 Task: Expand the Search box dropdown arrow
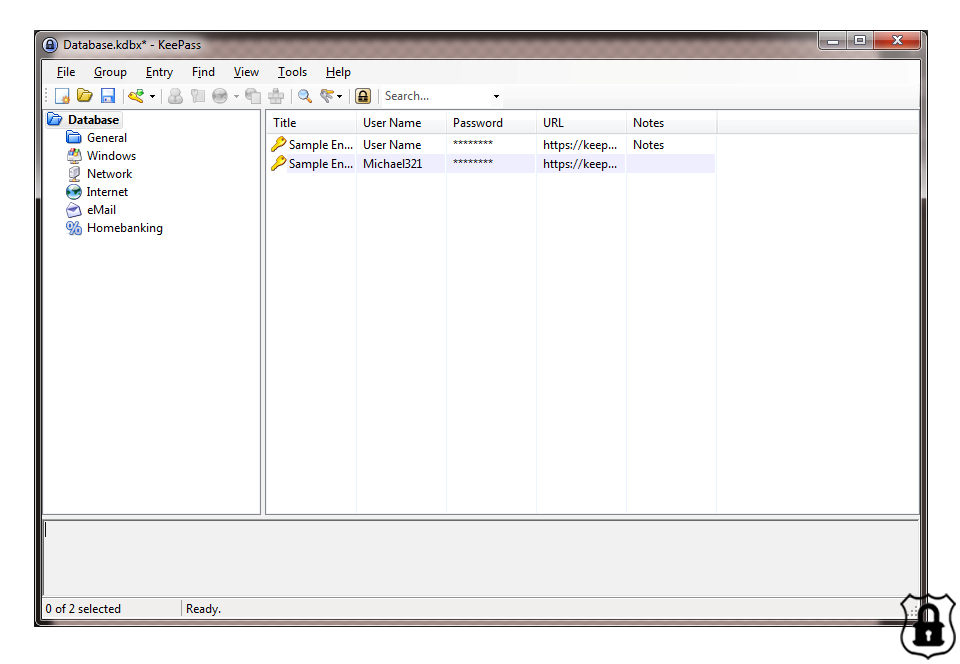pos(497,97)
